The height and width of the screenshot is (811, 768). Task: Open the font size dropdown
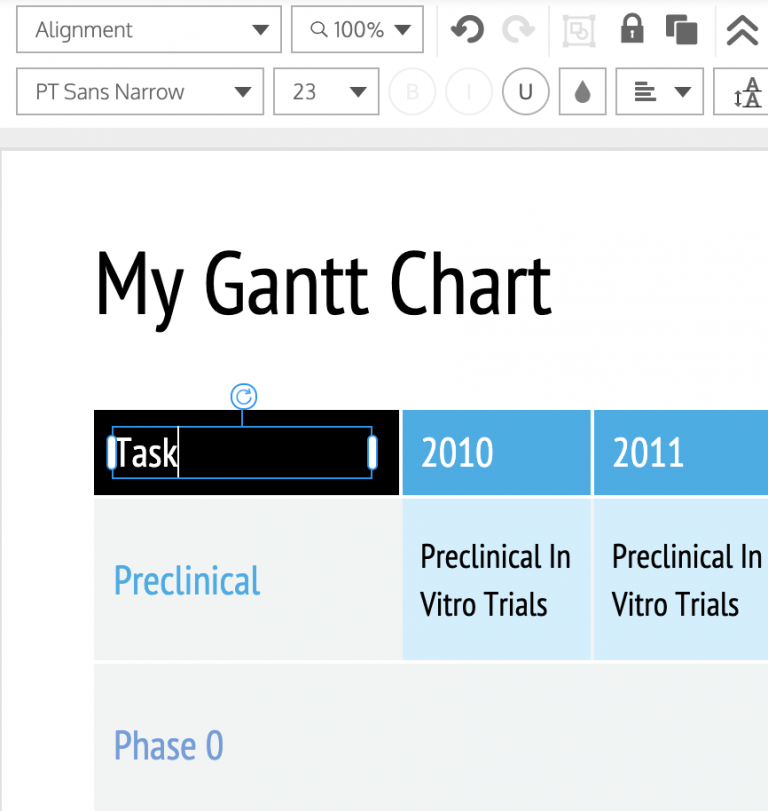(x=326, y=91)
